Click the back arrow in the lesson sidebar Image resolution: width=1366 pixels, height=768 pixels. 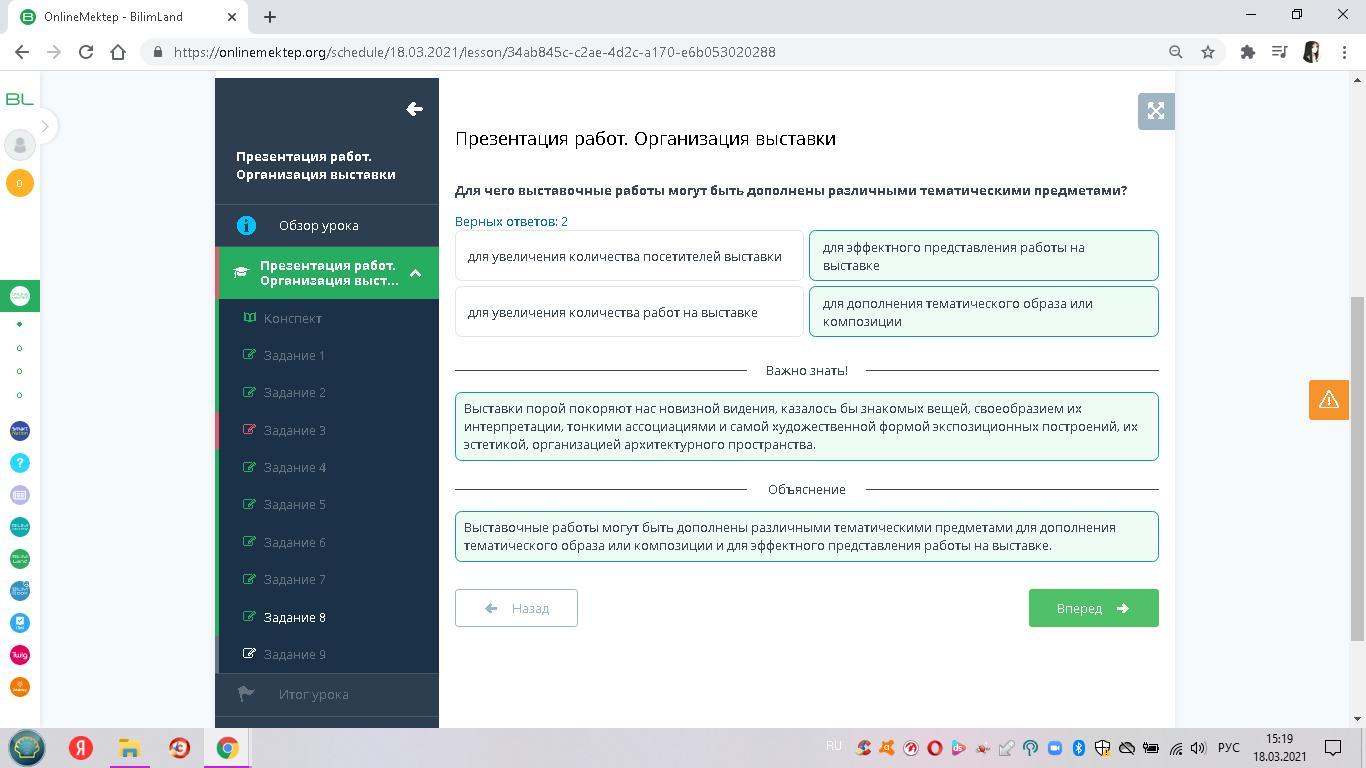coord(414,109)
